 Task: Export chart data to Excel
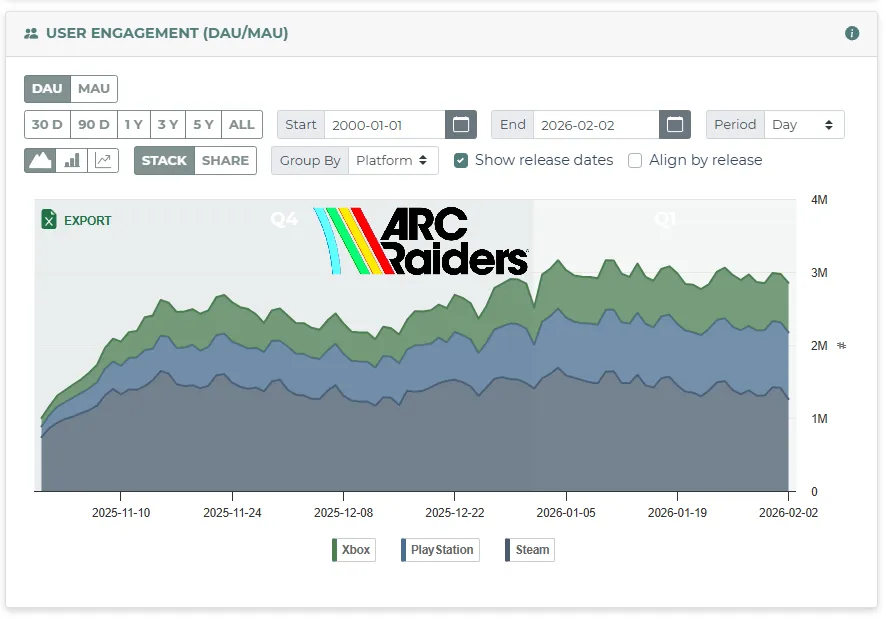tap(76, 220)
